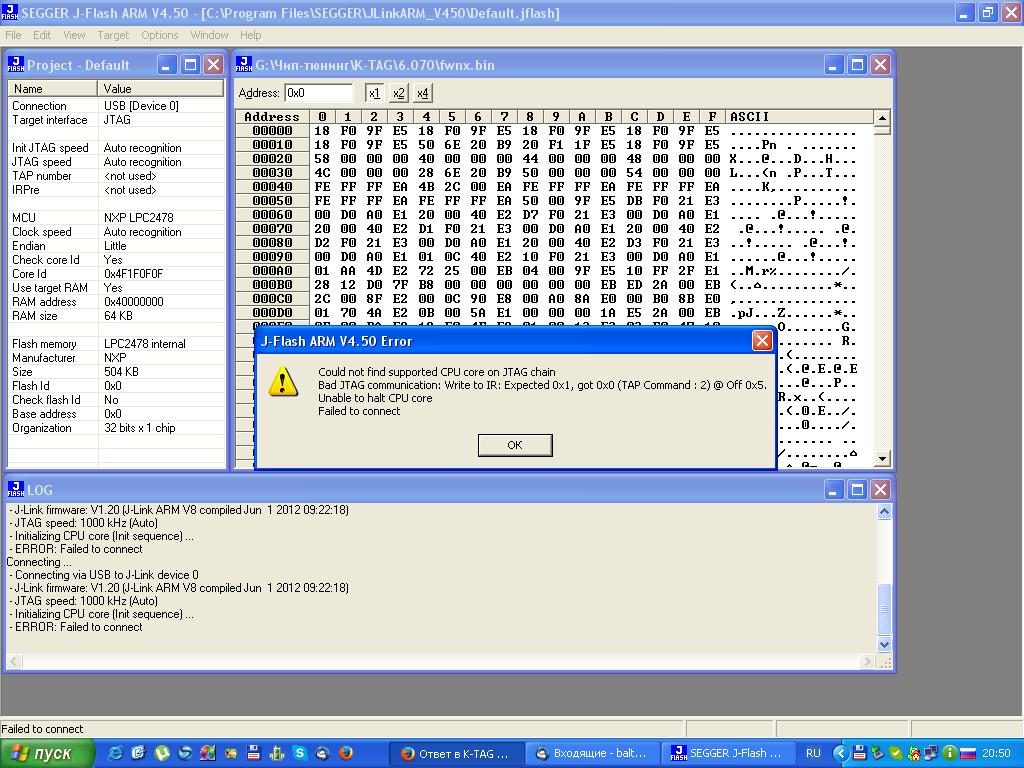
Task: Launch the colorful pinwheel app in quick launch
Action: [x=208, y=754]
